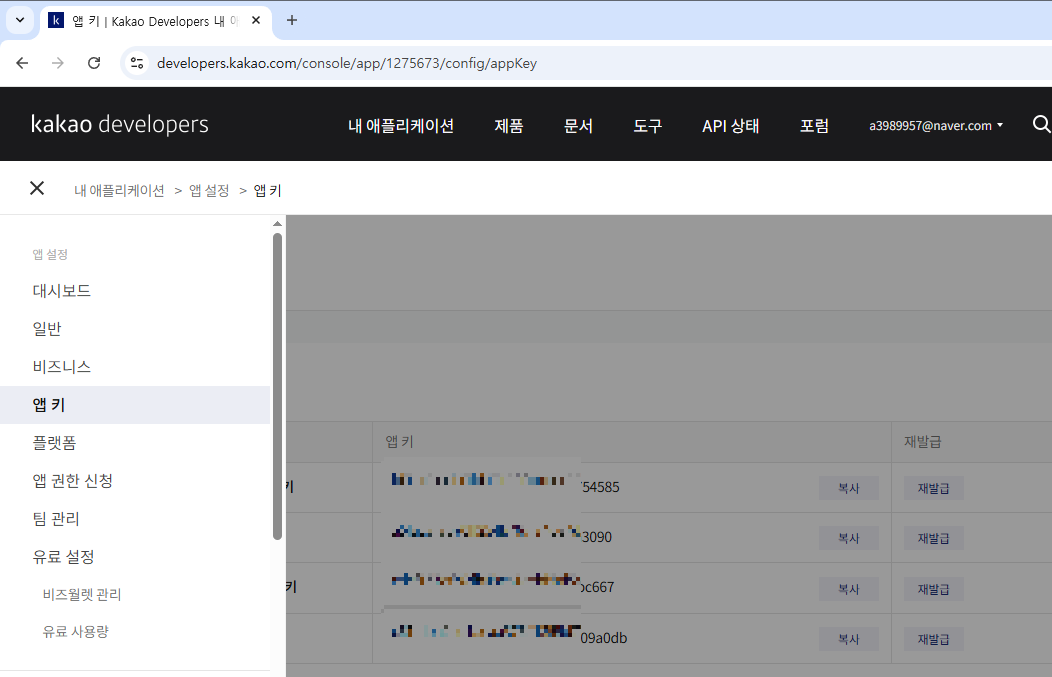The width and height of the screenshot is (1052, 677).
Task: Open the 제품 menu
Action: (x=509, y=125)
